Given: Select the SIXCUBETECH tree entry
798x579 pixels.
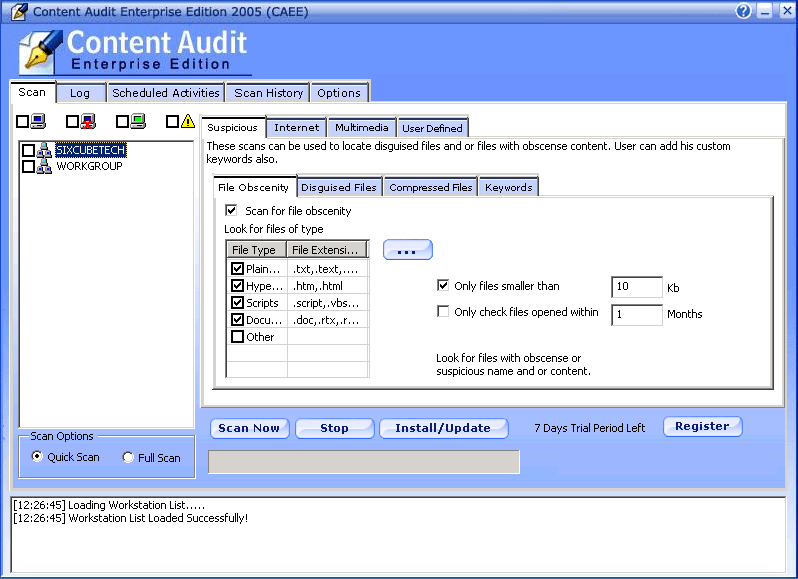Looking at the screenshot, I should (91, 150).
